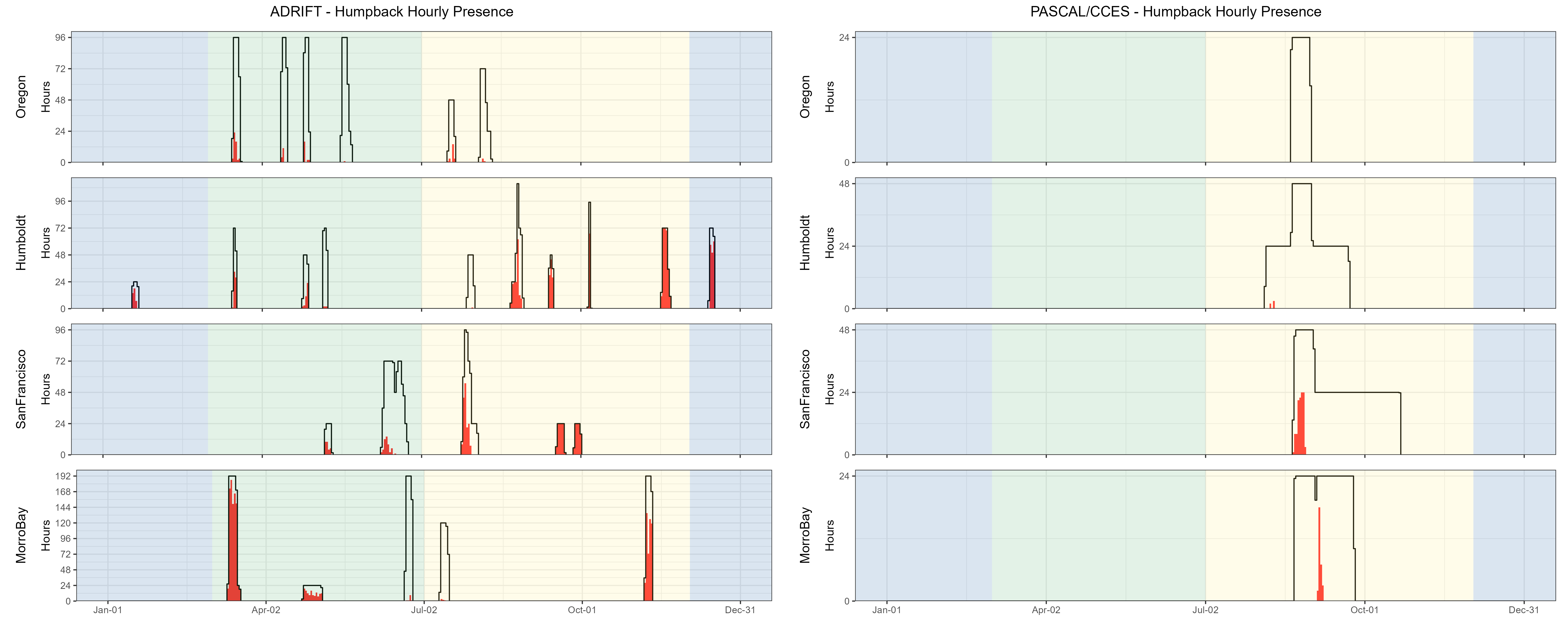
Task: Select the Oregon label of the ADRIFT column
Action: [x=21, y=97]
